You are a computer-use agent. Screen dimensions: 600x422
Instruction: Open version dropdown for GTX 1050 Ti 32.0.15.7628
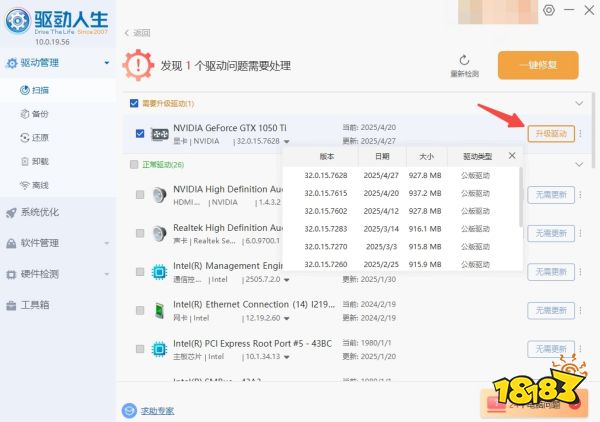coord(287,142)
